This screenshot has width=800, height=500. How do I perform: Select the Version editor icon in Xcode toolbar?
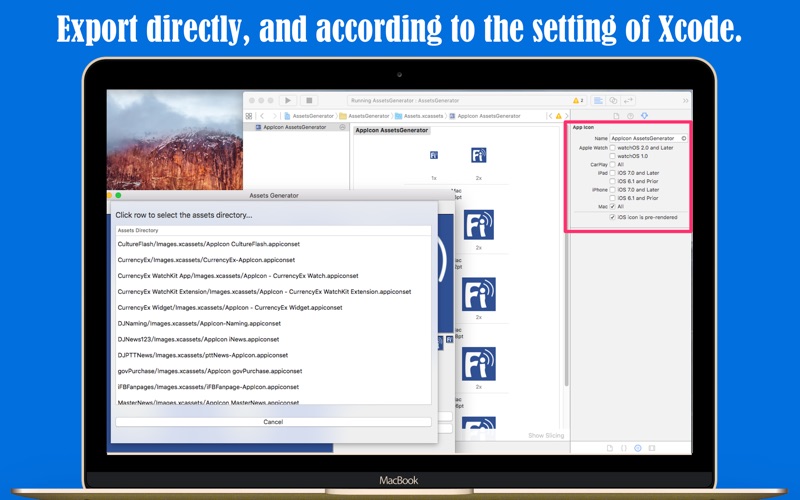click(x=628, y=101)
